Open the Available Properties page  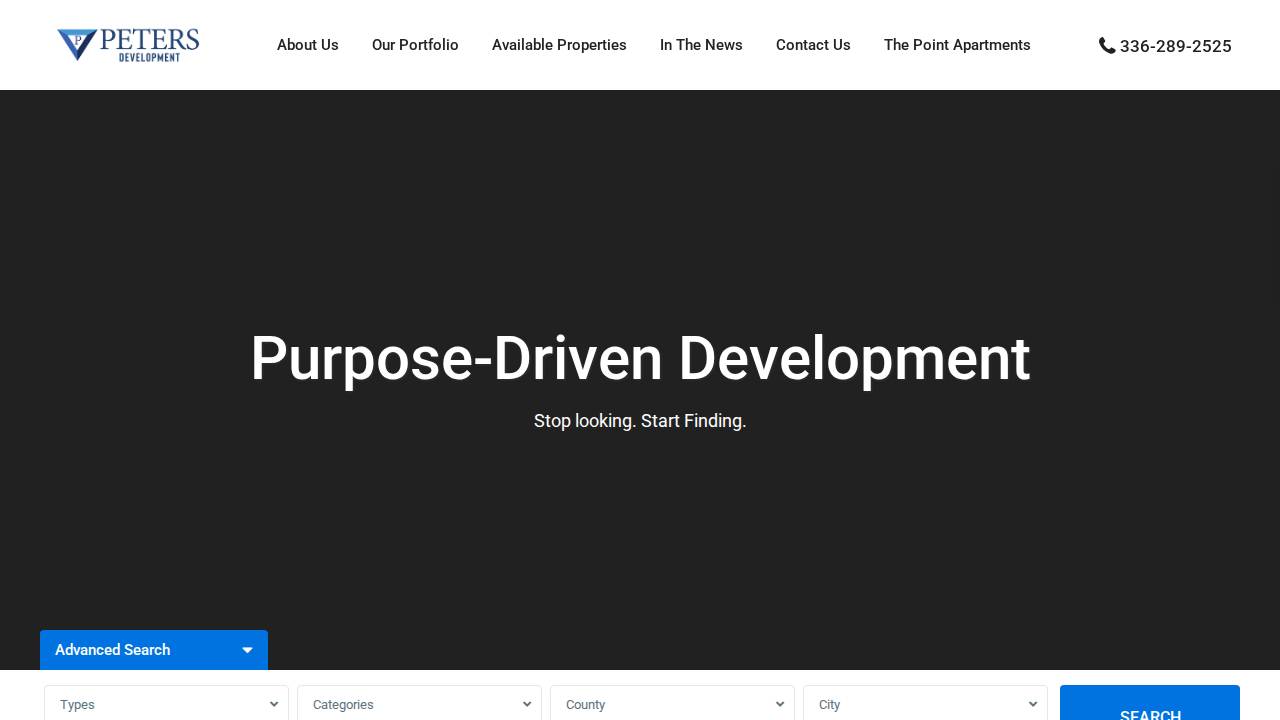pos(559,45)
